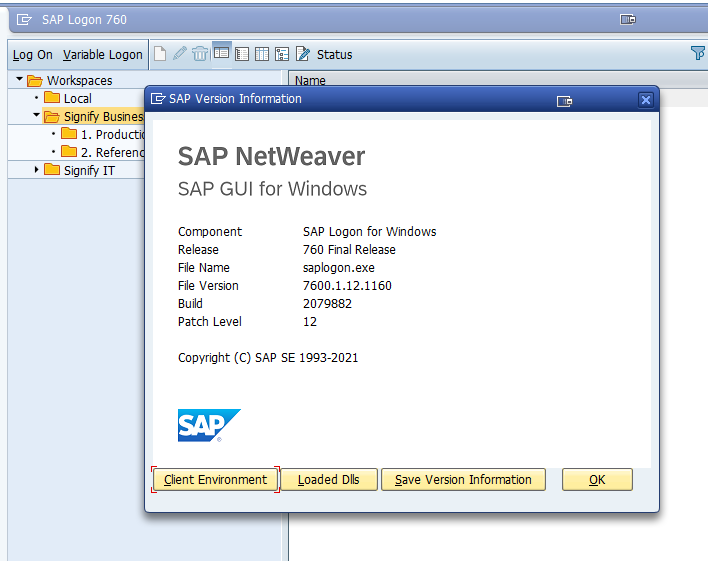Click the layout icon in SAP Logon title bar

pyautogui.click(x=628, y=19)
